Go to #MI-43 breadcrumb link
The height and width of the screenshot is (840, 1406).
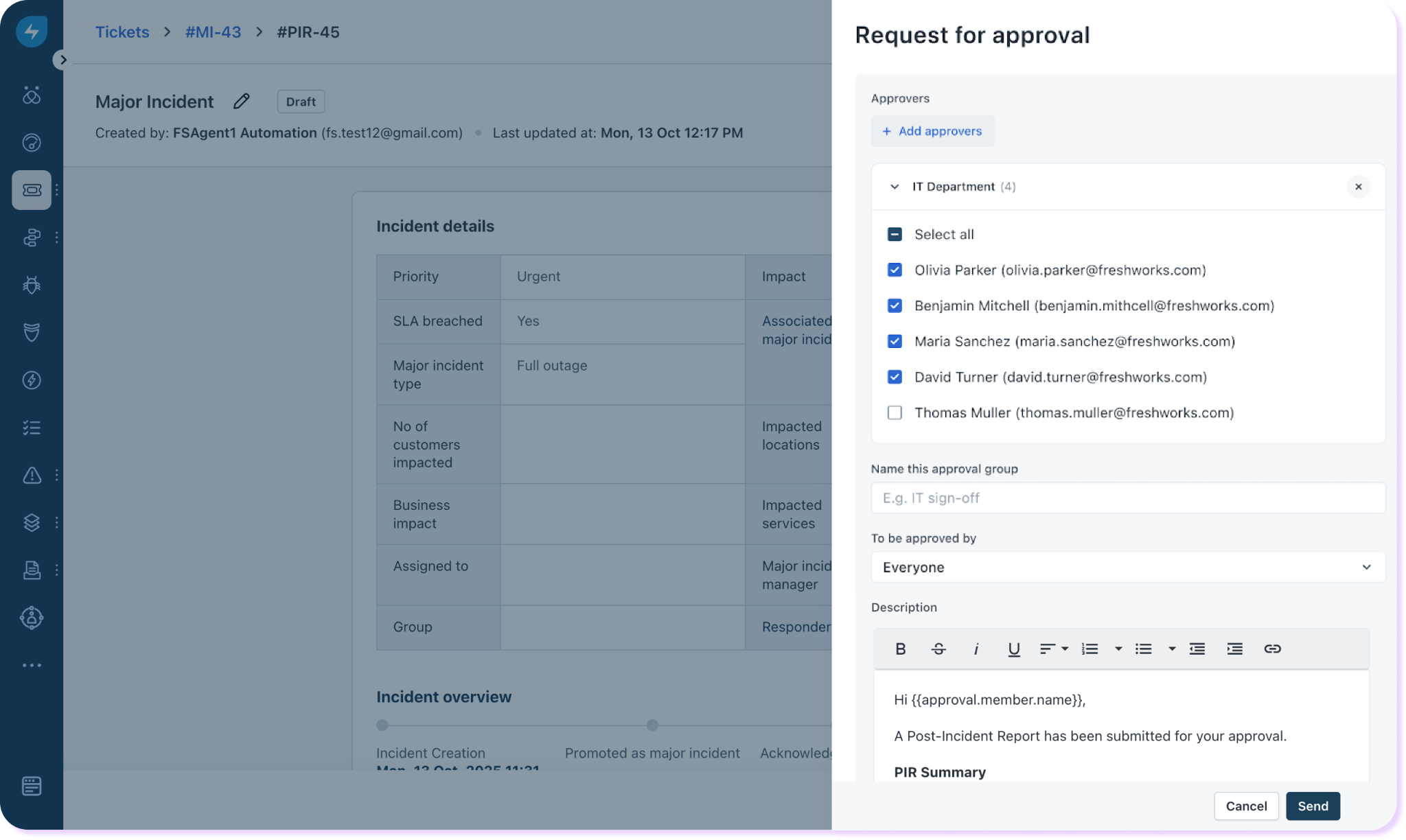[213, 32]
